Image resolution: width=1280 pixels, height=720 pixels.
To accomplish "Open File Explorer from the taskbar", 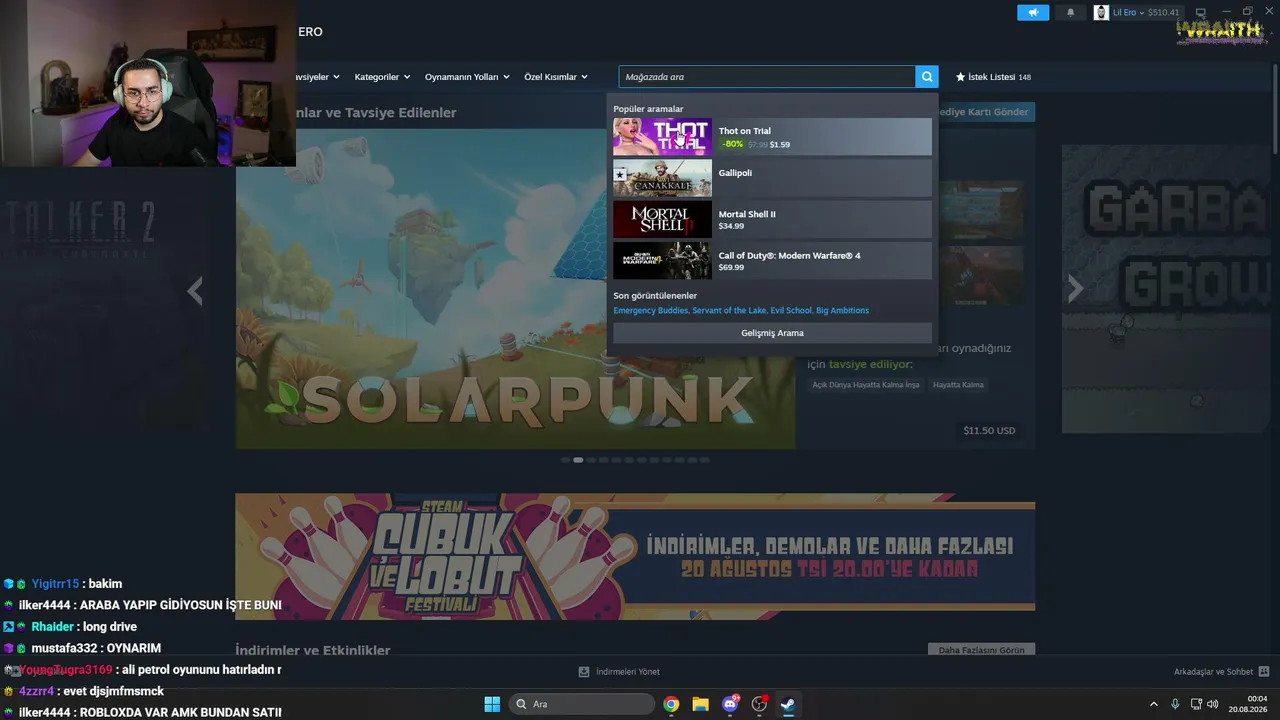I will [x=700, y=704].
